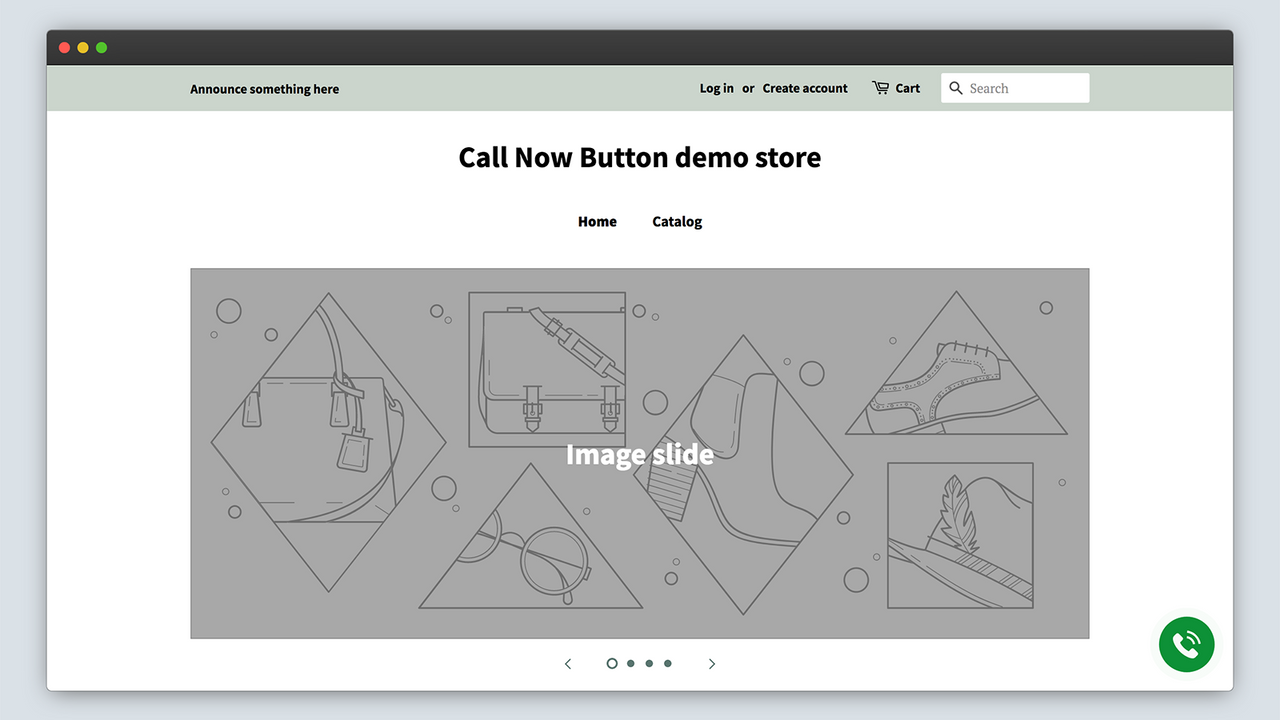The width and height of the screenshot is (1280, 720).
Task: Open the shopping cart icon
Action: tap(880, 88)
